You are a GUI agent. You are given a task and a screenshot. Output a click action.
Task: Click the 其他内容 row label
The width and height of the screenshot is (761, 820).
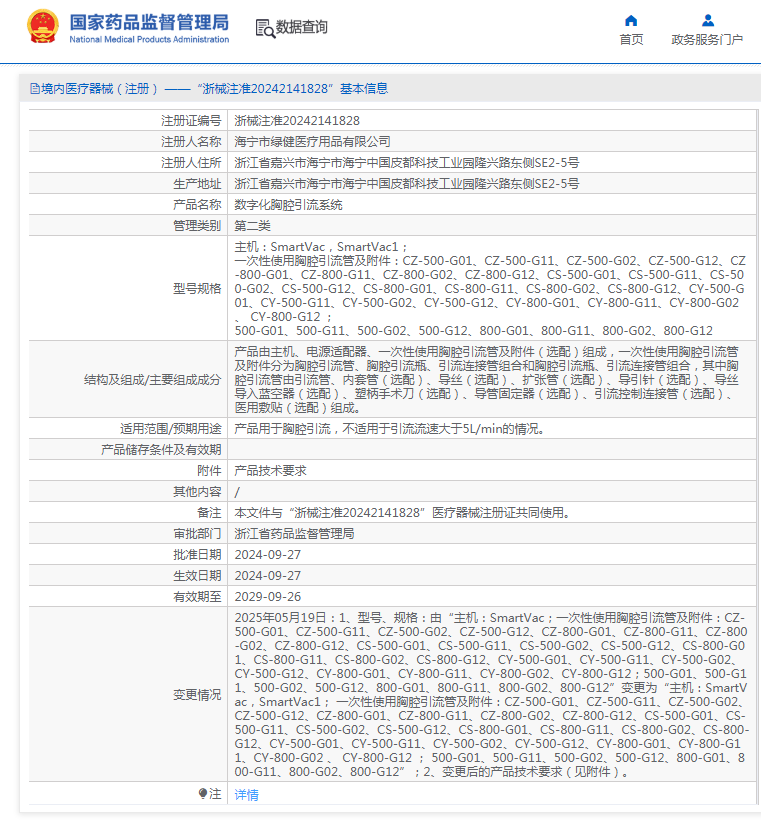pos(197,492)
